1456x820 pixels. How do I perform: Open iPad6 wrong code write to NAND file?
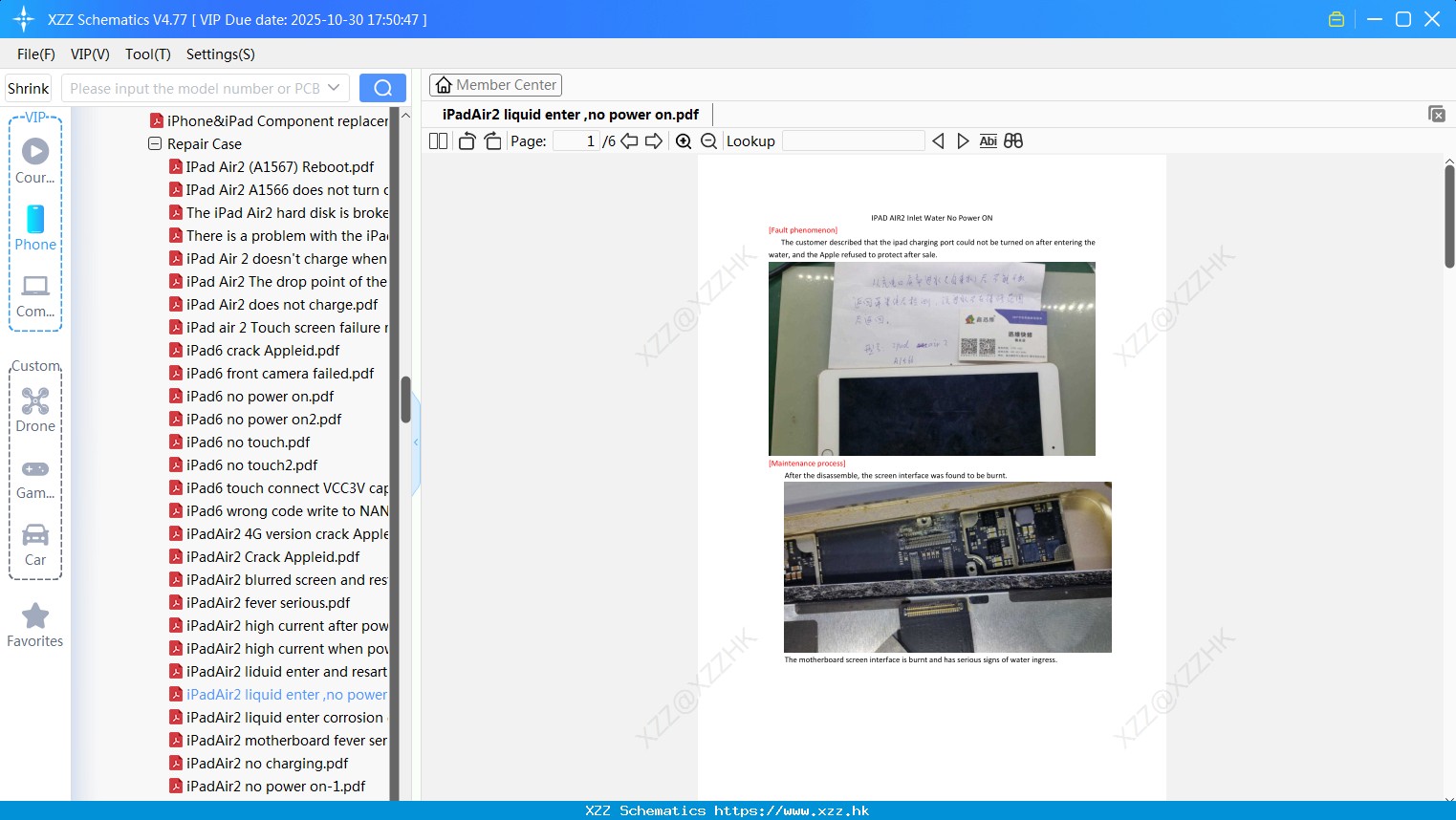(x=279, y=511)
